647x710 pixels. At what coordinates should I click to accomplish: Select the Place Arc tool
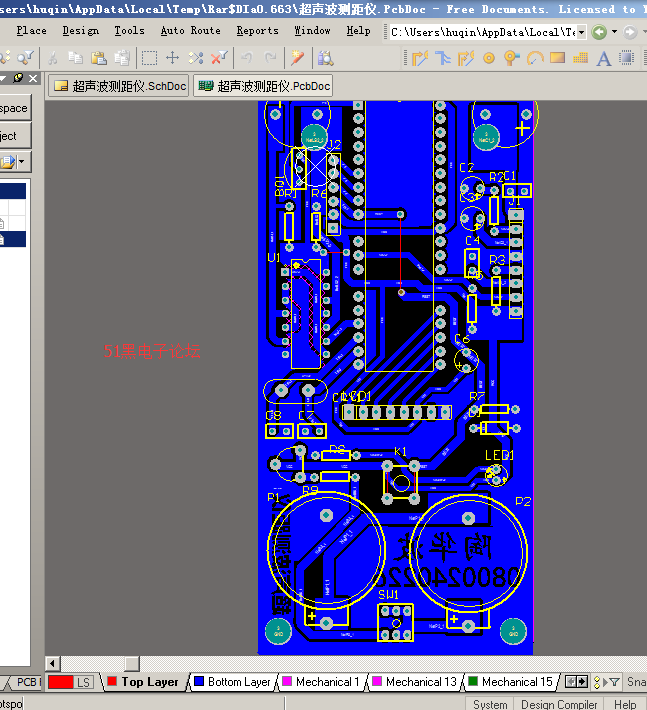coord(535,58)
